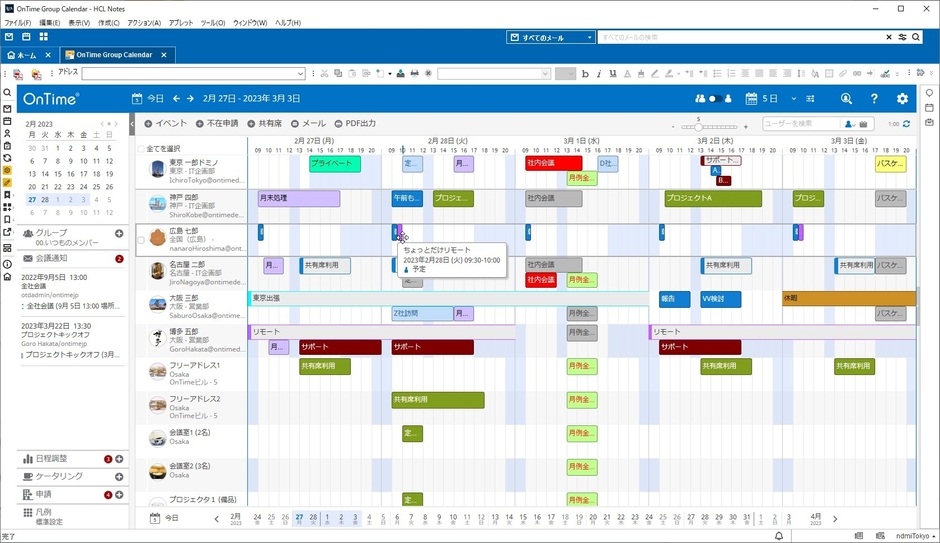Screen dimensions: 940x543
Task: Go to next week with right arrow
Action: tap(190, 98)
